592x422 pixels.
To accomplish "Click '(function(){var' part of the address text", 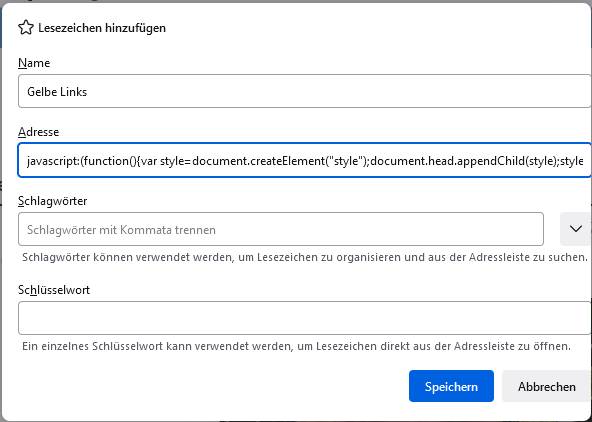I will click(x=119, y=161).
